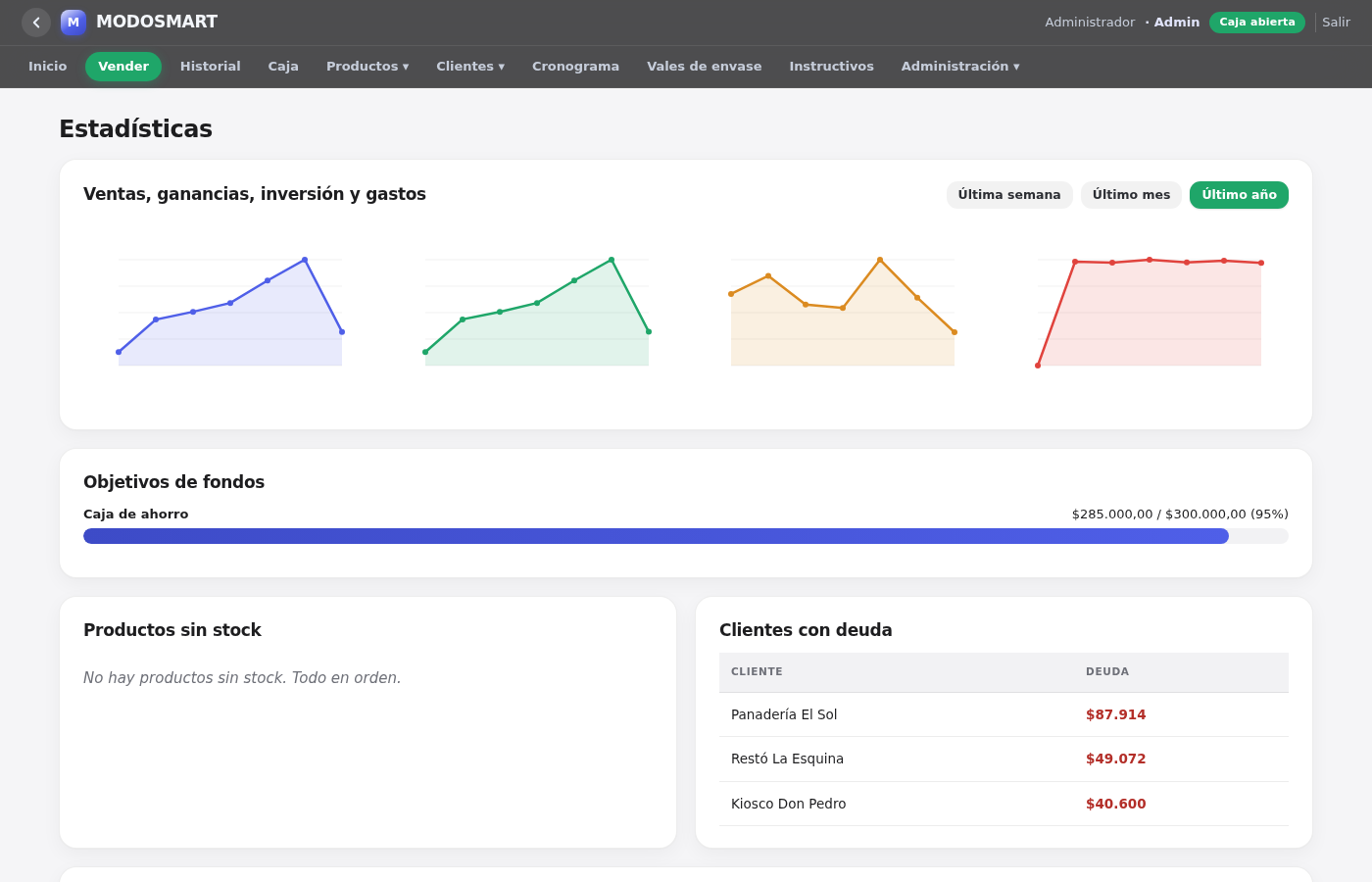
Task: Open the Instructivos page
Action: [x=832, y=67]
